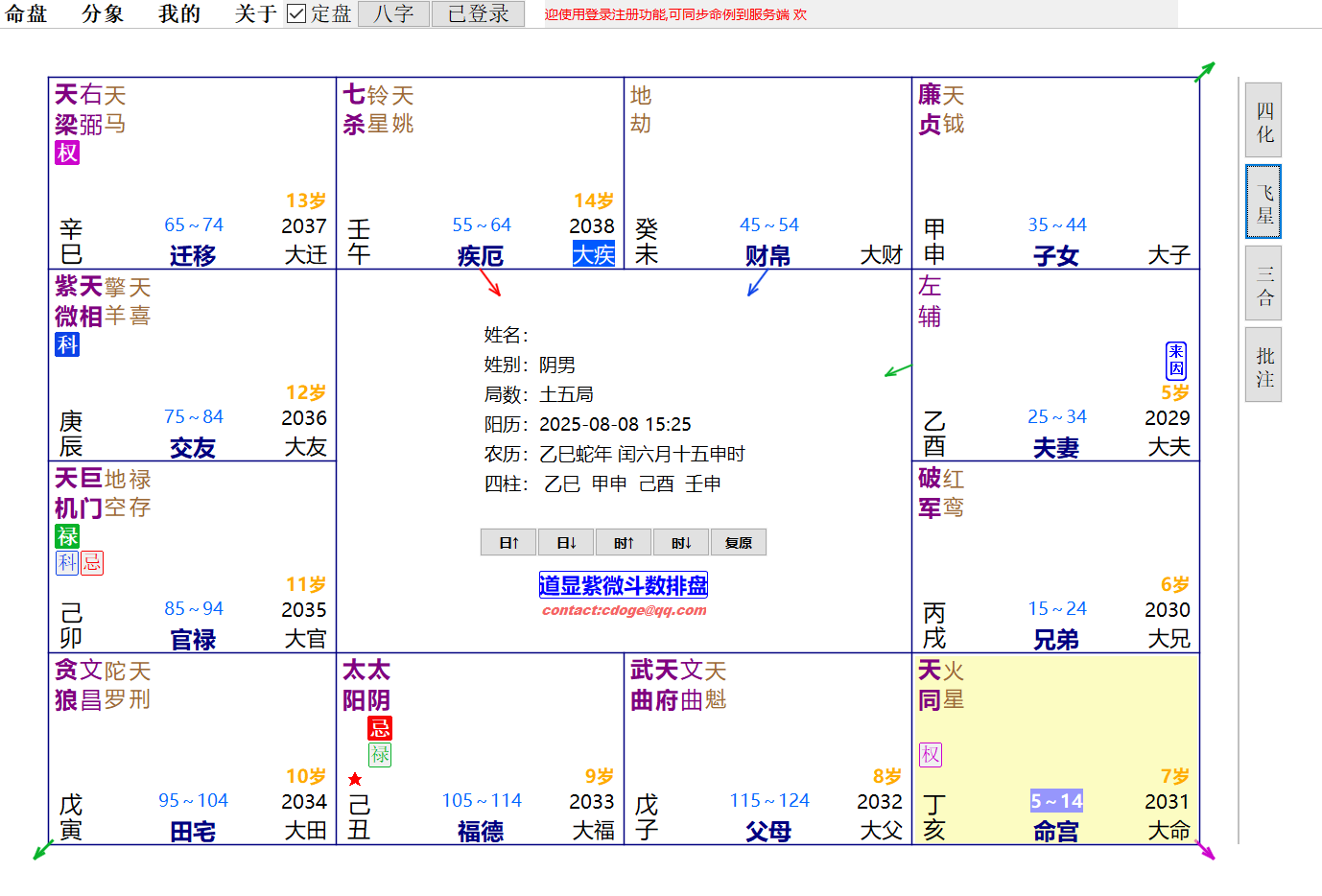This screenshot has width=1322, height=896.
Task: Select the 四化 side tab
Action: pos(1263,120)
